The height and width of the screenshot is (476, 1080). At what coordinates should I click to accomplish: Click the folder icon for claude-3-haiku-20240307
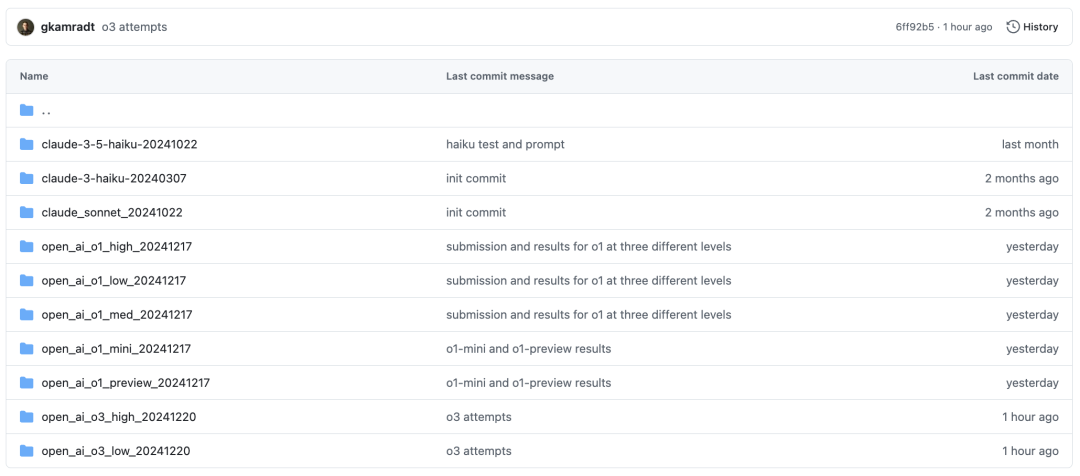coord(27,178)
